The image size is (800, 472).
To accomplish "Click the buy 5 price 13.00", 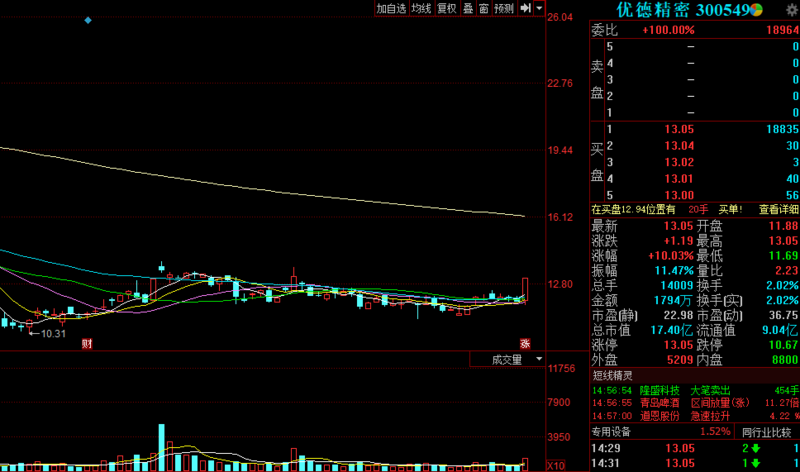I will (679, 195).
